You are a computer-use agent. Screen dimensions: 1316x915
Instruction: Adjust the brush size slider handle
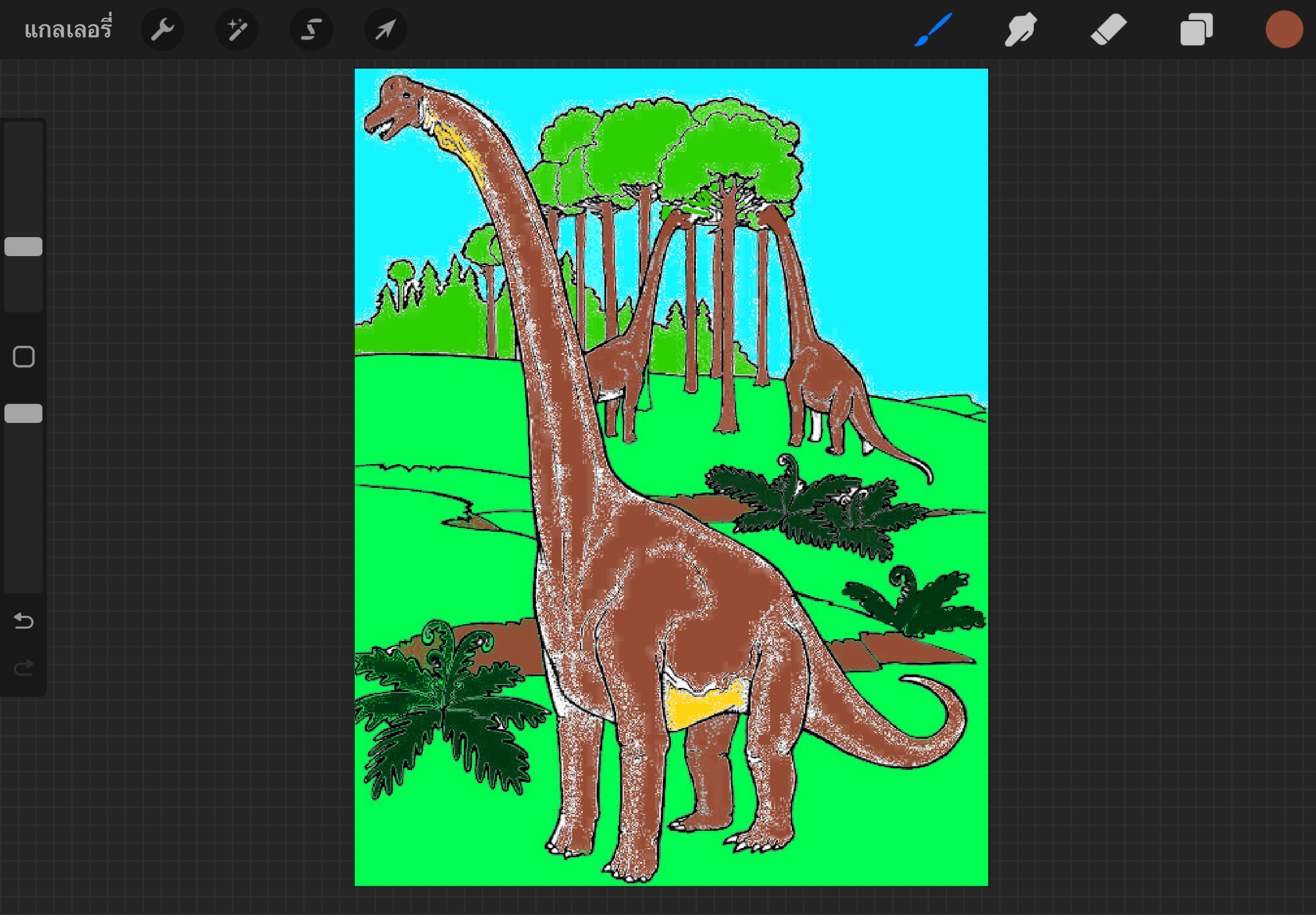pos(23,245)
